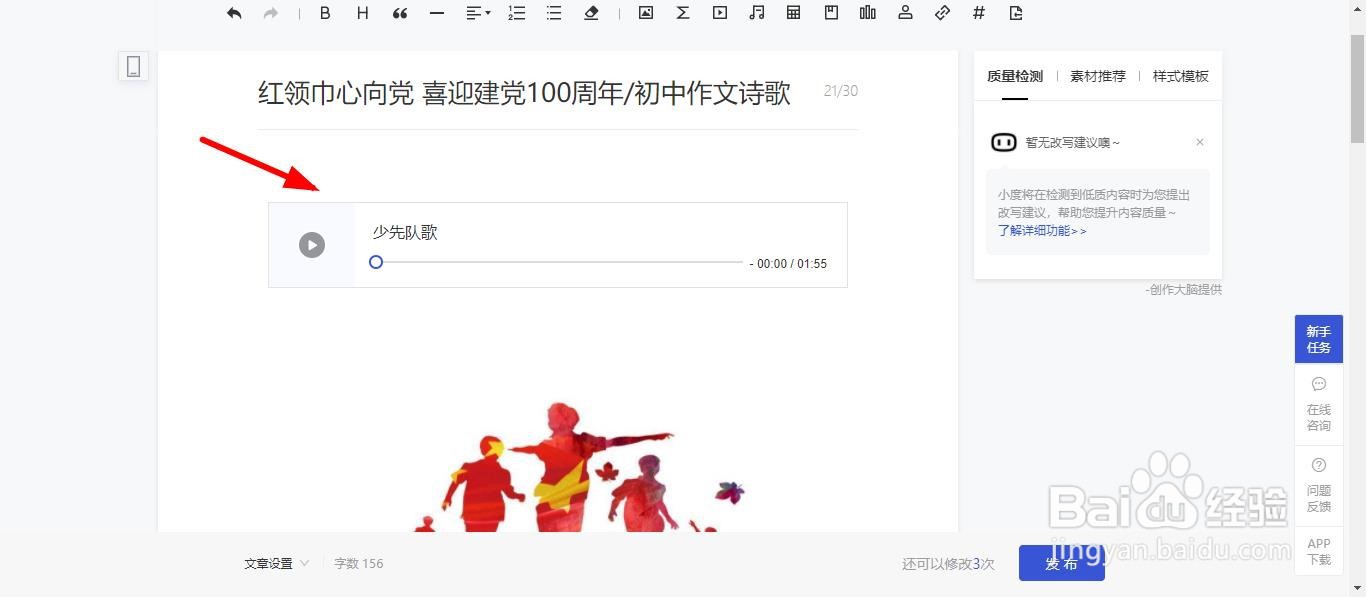Screen dimensions: 1366x597
Task: Play the 少先队歌 audio clip
Action: click(312, 244)
